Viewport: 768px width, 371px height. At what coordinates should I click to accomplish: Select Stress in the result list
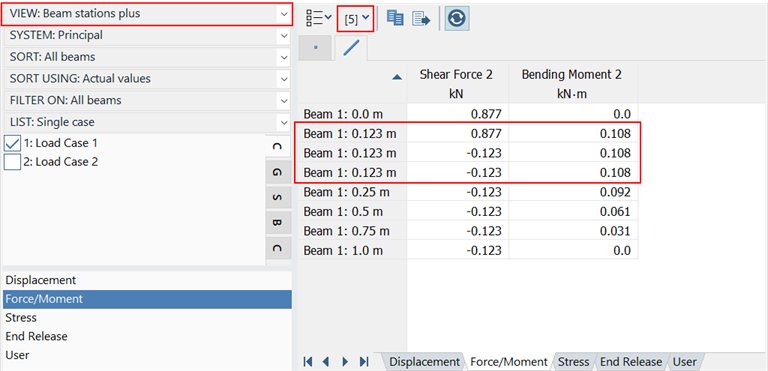[x=147, y=318]
